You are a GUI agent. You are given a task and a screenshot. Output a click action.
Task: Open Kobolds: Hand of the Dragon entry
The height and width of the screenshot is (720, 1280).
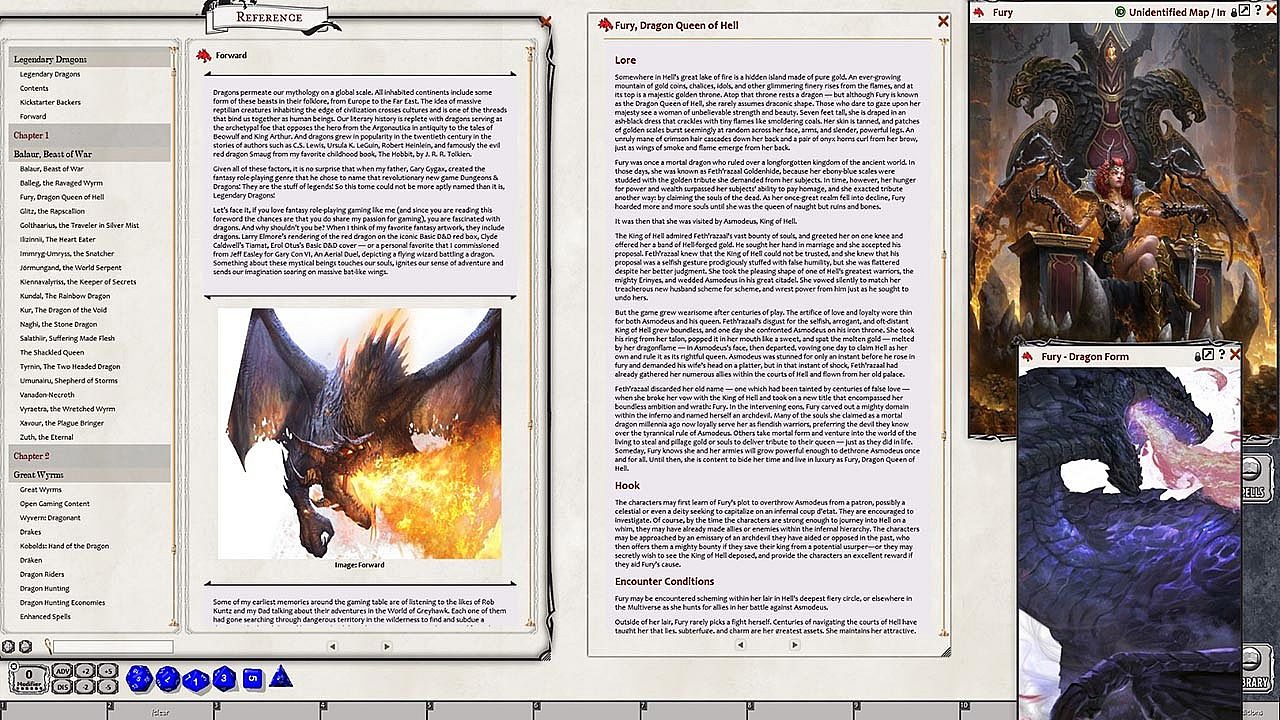click(64, 546)
